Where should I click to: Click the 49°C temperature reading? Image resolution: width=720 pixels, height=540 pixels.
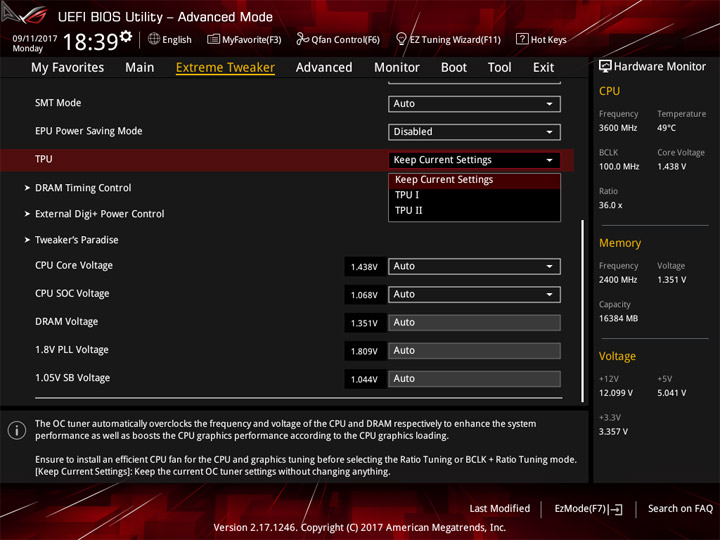pyautogui.click(x=666, y=128)
